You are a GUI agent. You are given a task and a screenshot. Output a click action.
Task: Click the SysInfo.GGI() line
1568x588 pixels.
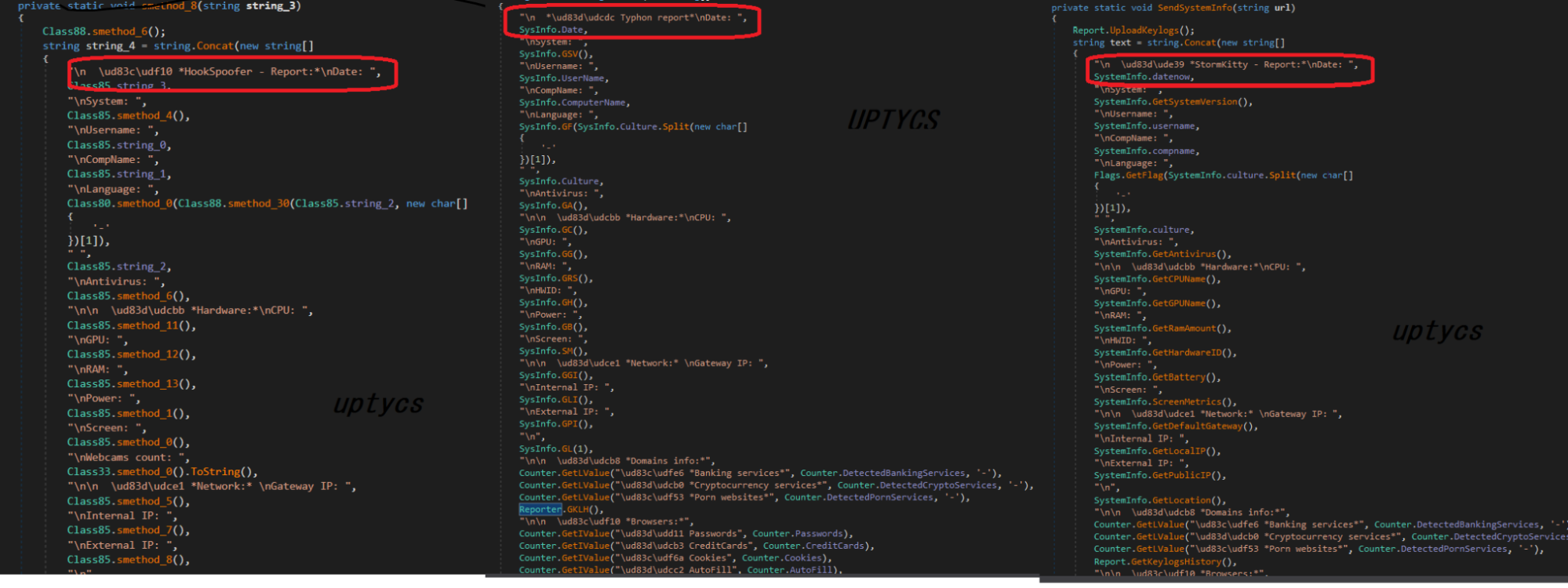pos(556,376)
